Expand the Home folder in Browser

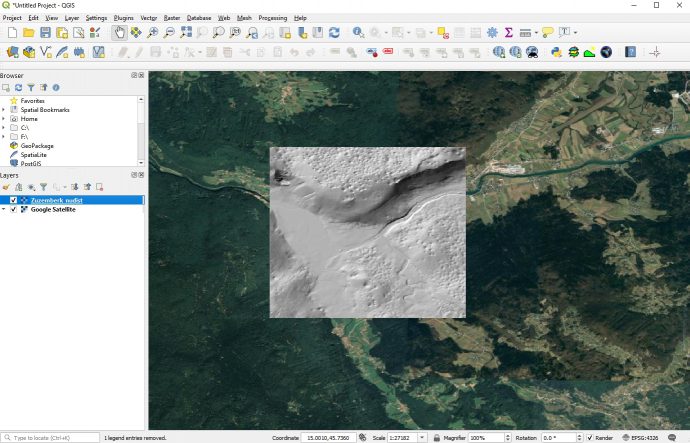pos(4,119)
